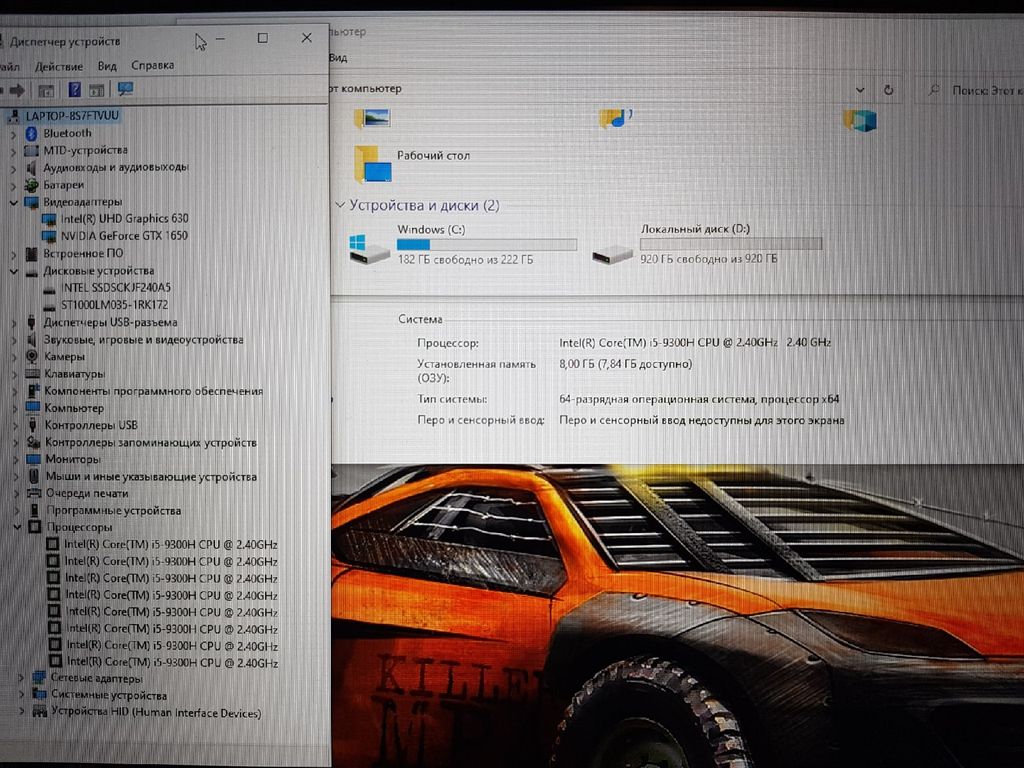The image size is (1024, 768).
Task: Click the network icon beside Сетевые адаптеры
Action: click(x=39, y=678)
